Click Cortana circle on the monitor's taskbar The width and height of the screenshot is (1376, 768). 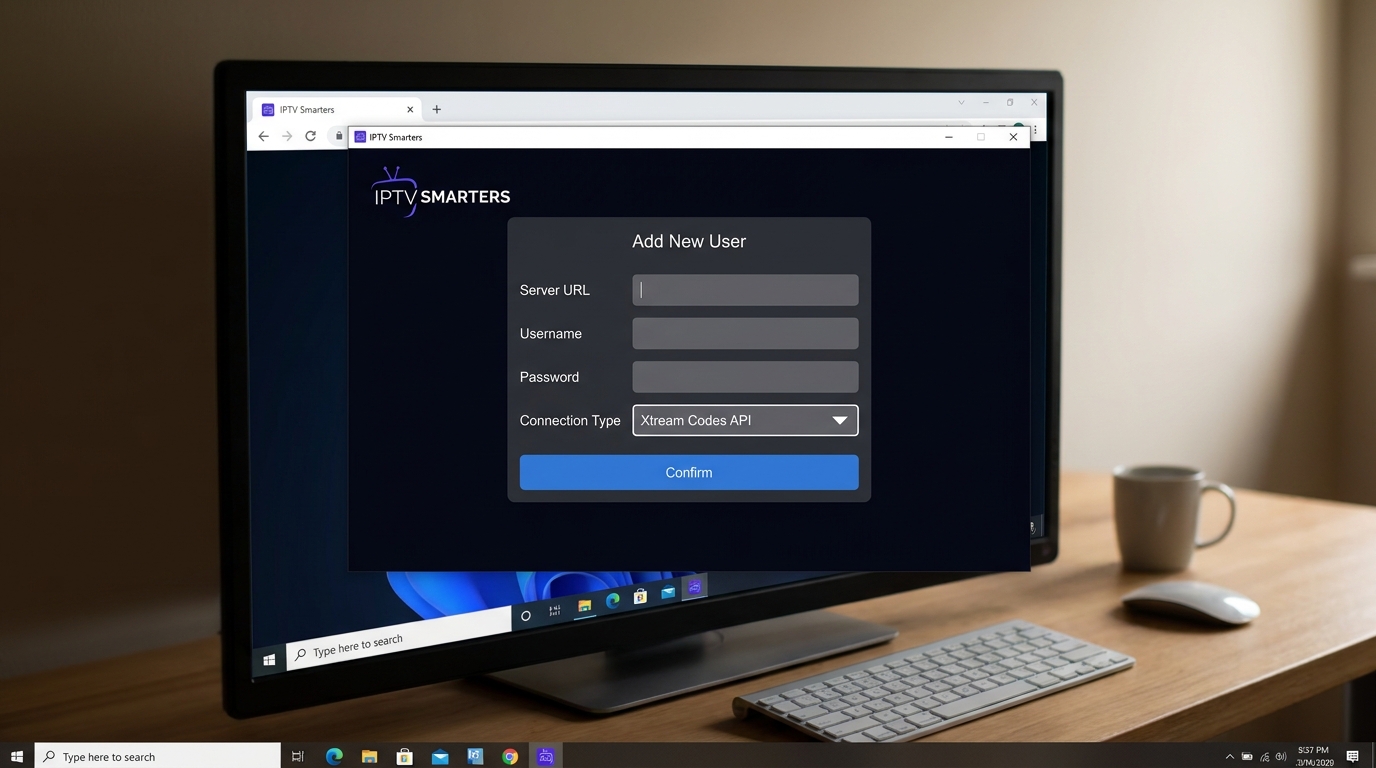tap(526, 616)
